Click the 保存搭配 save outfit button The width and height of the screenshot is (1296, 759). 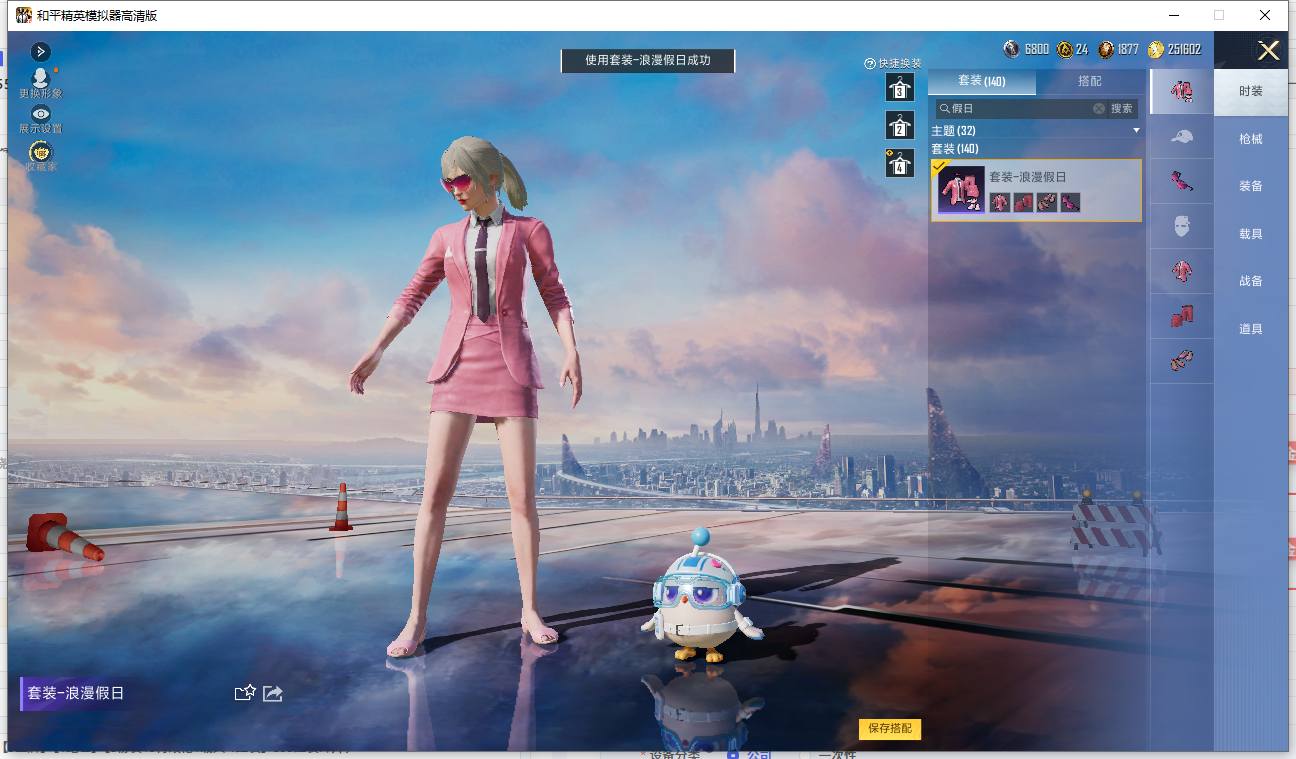tap(890, 729)
